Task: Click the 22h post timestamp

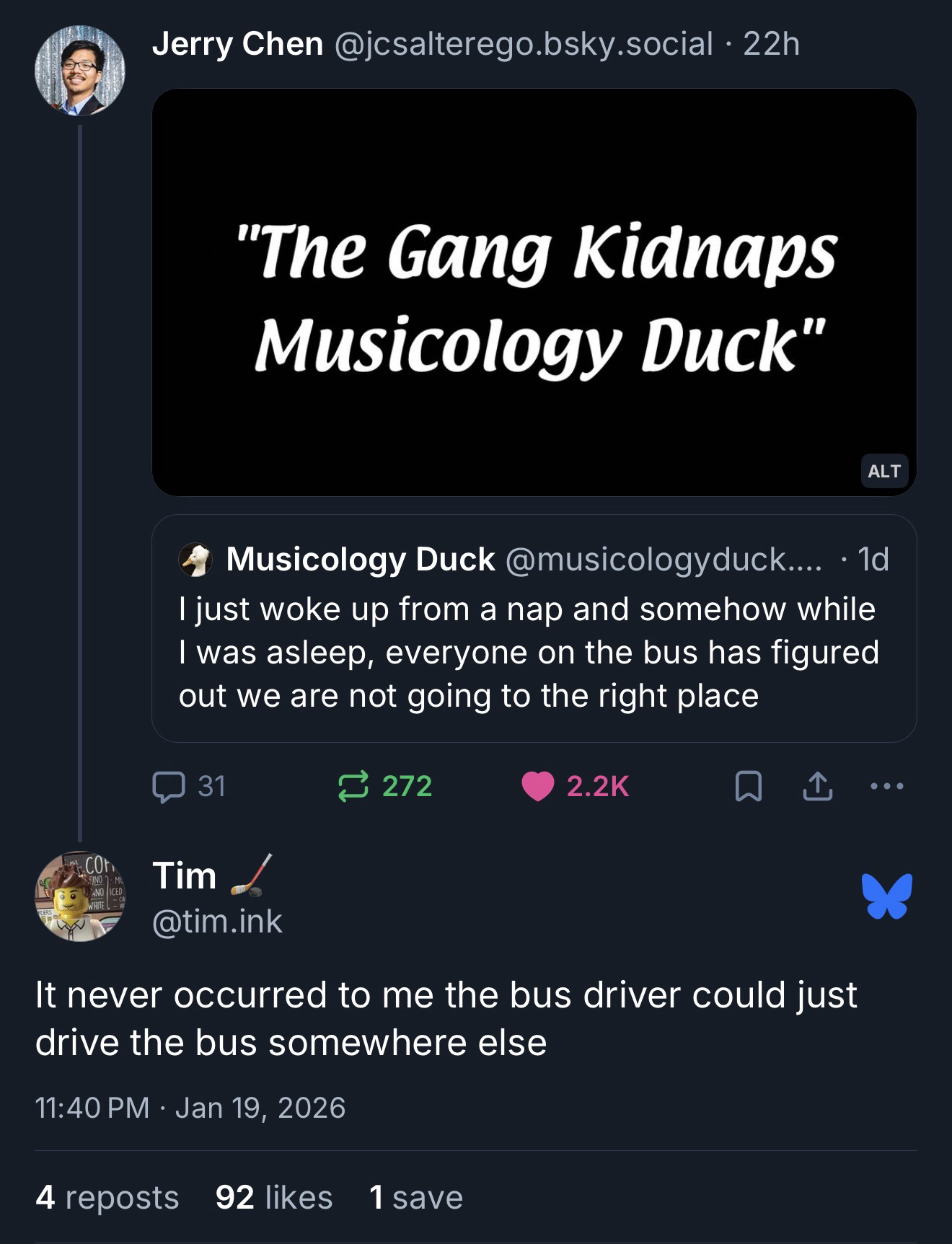Action: 771,44
